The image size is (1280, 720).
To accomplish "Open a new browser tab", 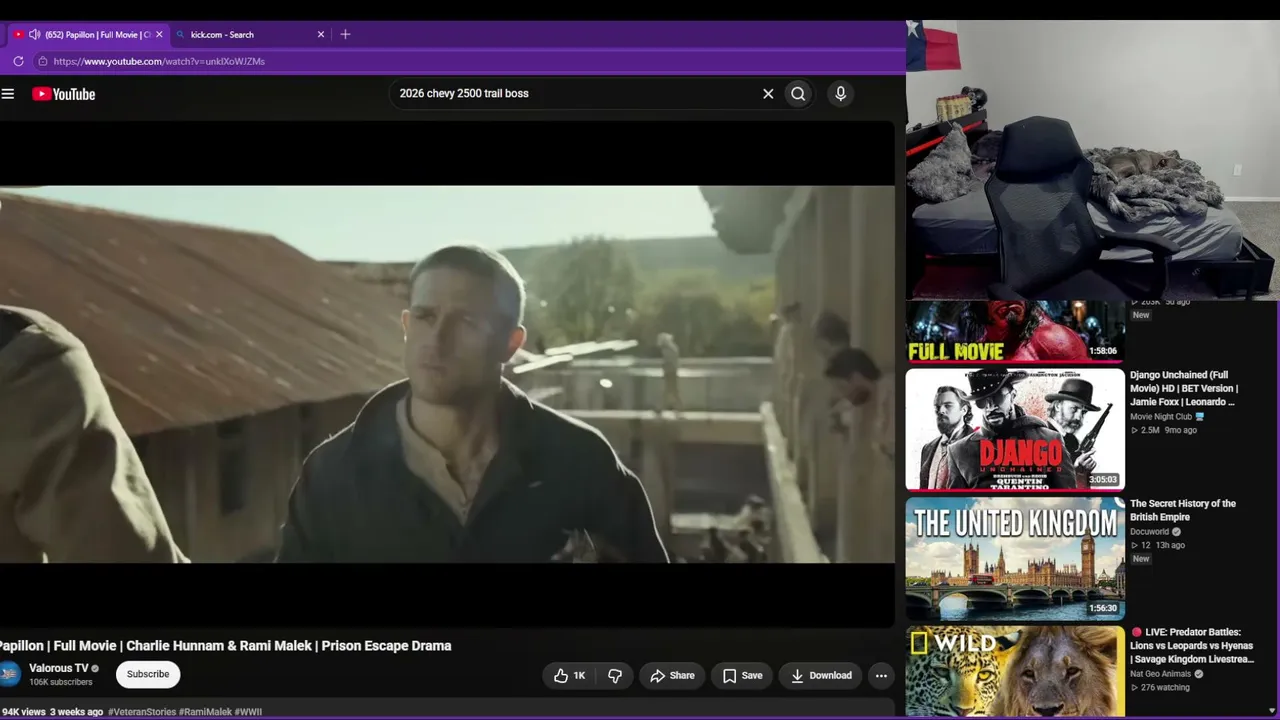I will tap(345, 34).
